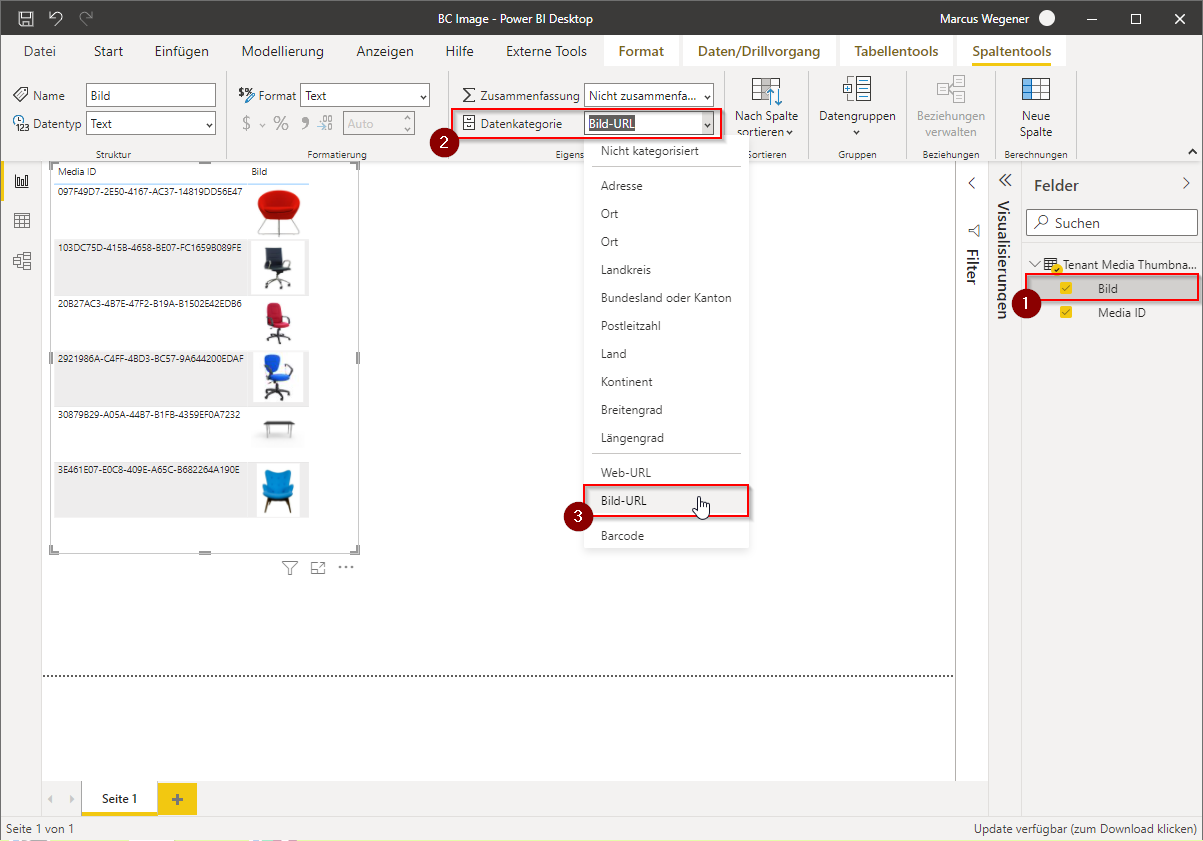Click the Suchen field search box
This screenshot has height=841, width=1203.
[1112, 223]
